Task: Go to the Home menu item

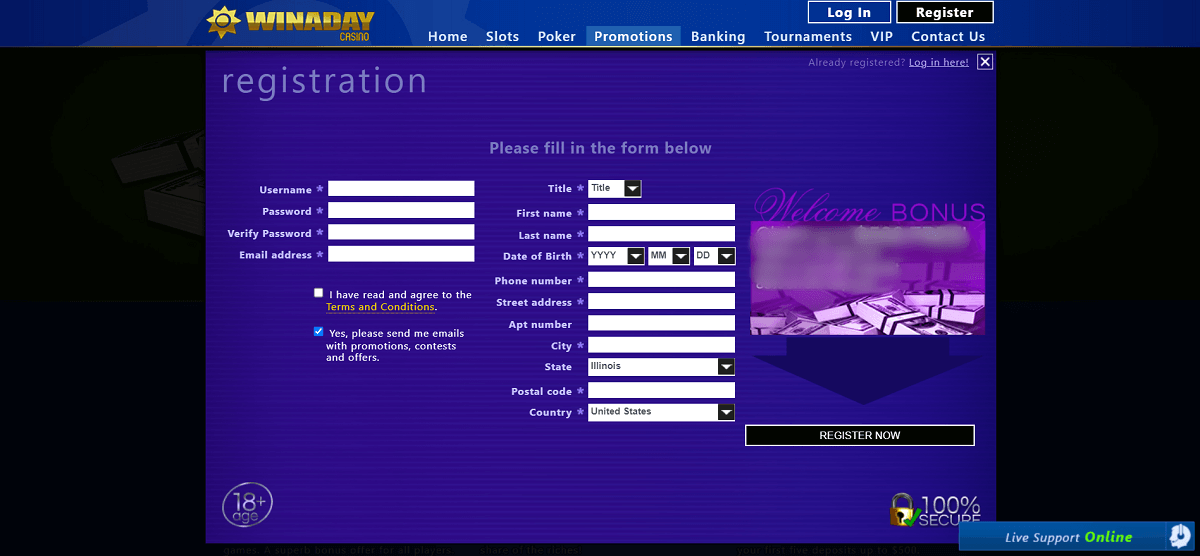Action: tap(448, 36)
